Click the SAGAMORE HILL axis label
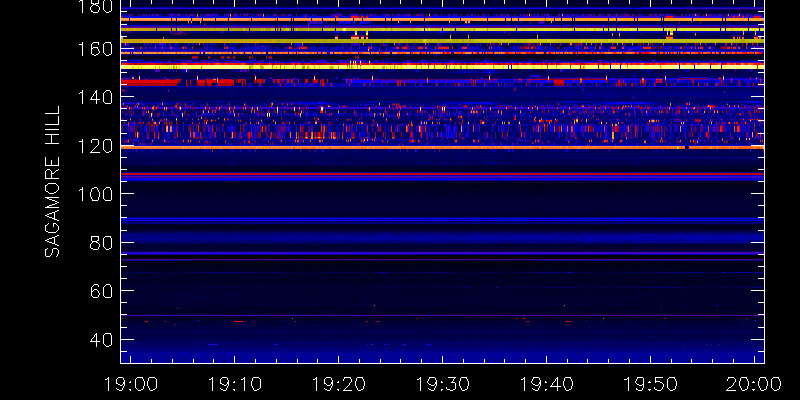The height and width of the screenshot is (400, 800). point(52,181)
